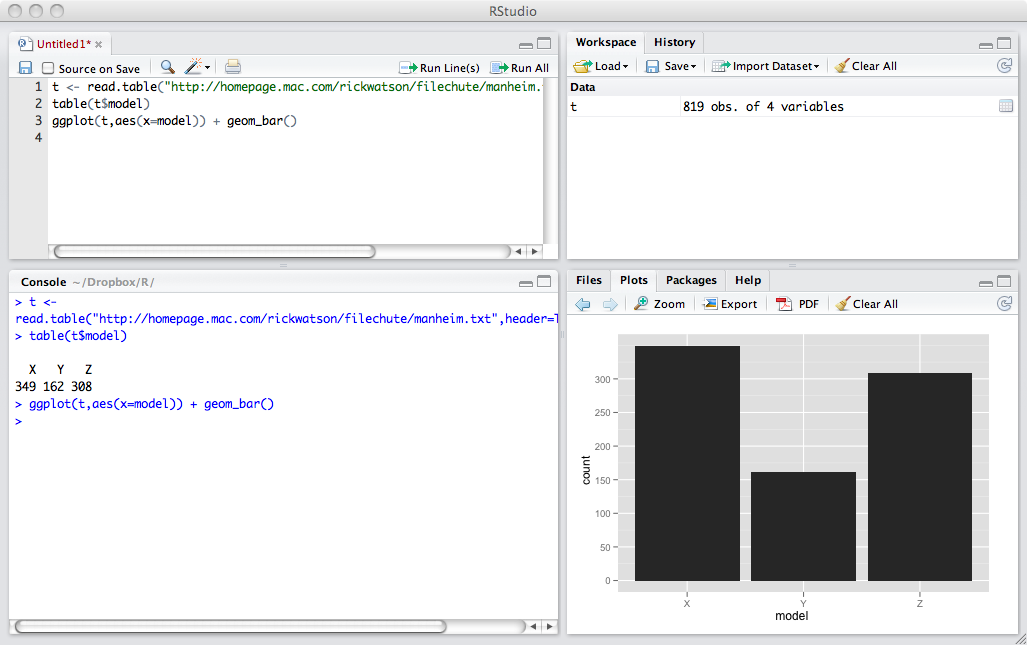Open the Files tab
This screenshot has width=1027, height=645.
click(x=589, y=280)
